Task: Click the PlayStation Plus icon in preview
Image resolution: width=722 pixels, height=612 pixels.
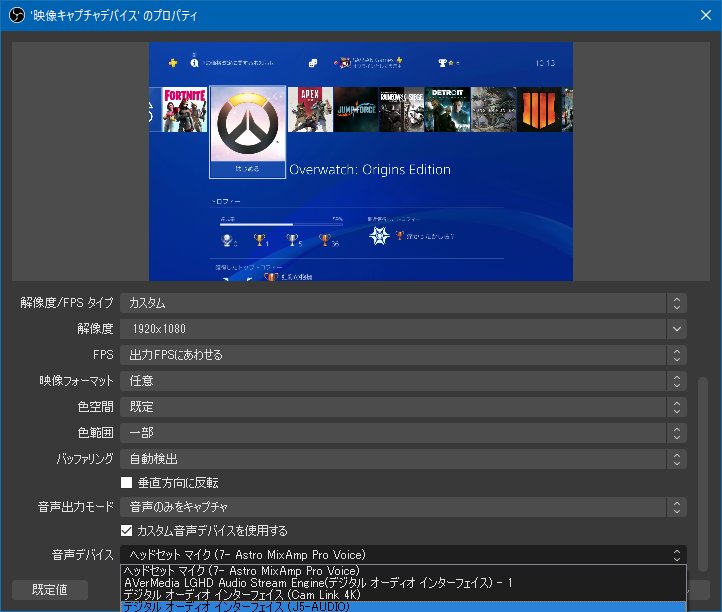Action: 173,63
